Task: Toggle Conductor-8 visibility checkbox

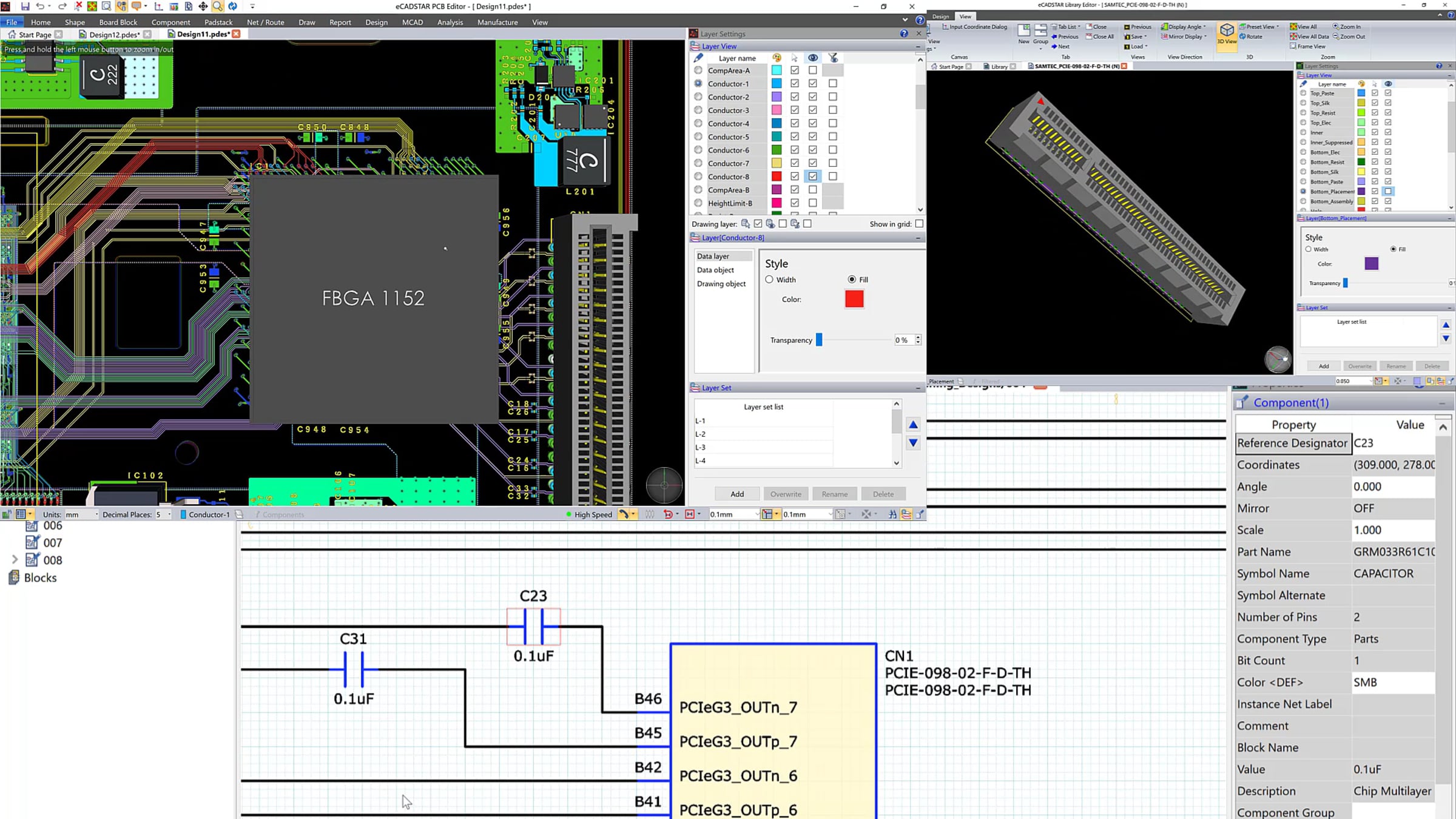Action: (813, 177)
